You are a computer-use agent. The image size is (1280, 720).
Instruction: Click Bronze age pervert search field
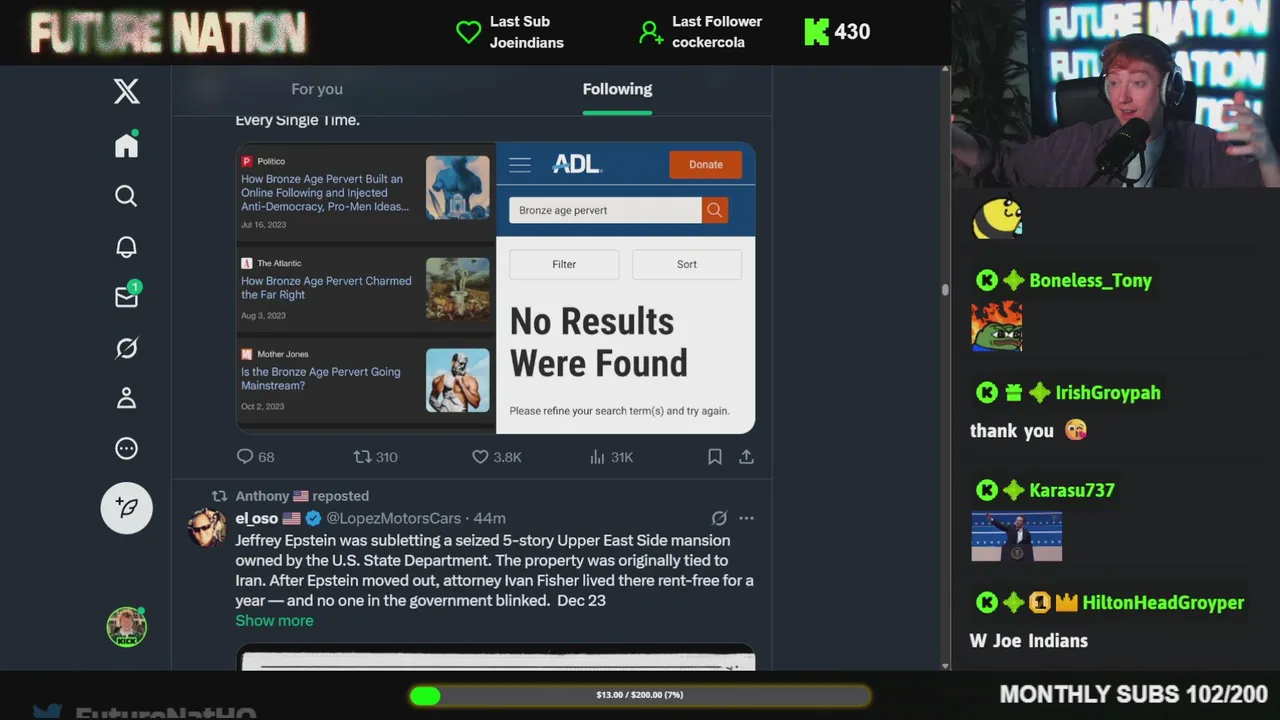click(x=605, y=210)
